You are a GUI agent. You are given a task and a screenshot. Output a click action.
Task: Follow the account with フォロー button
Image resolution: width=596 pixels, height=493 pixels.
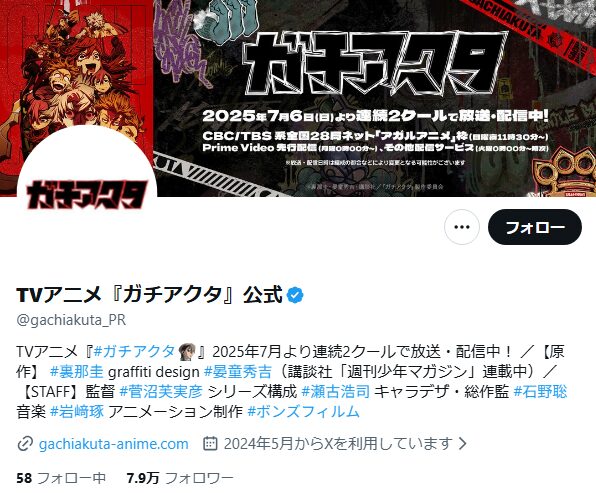(x=535, y=227)
